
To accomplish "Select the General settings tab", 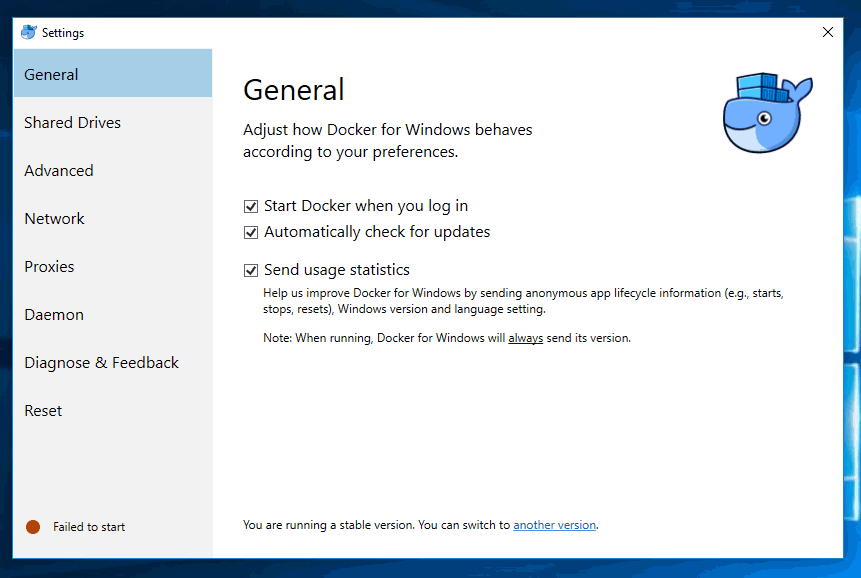I will 113,74.
